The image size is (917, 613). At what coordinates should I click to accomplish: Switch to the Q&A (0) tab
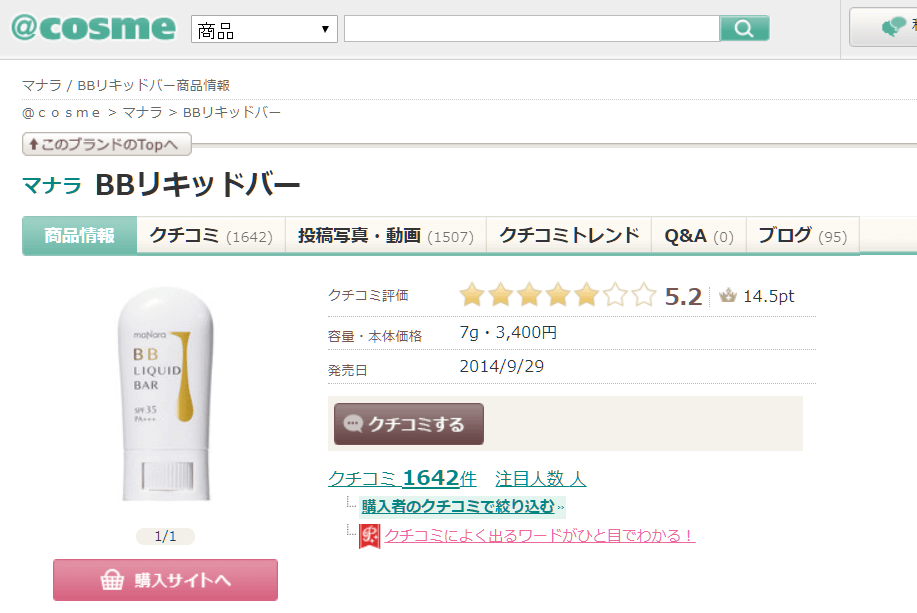[699, 235]
